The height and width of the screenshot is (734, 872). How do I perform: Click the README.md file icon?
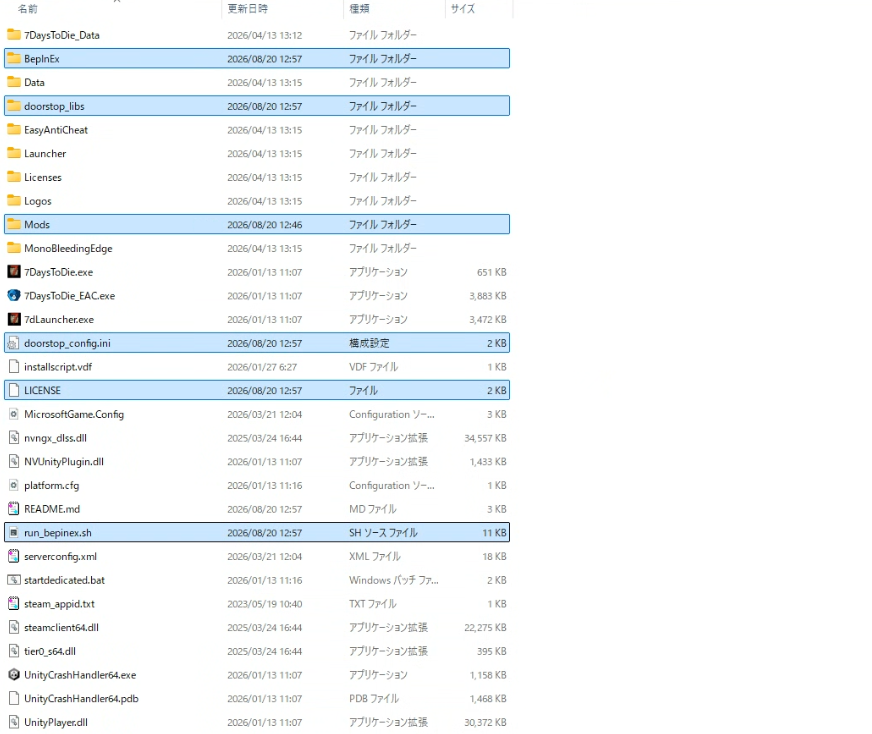(x=14, y=509)
